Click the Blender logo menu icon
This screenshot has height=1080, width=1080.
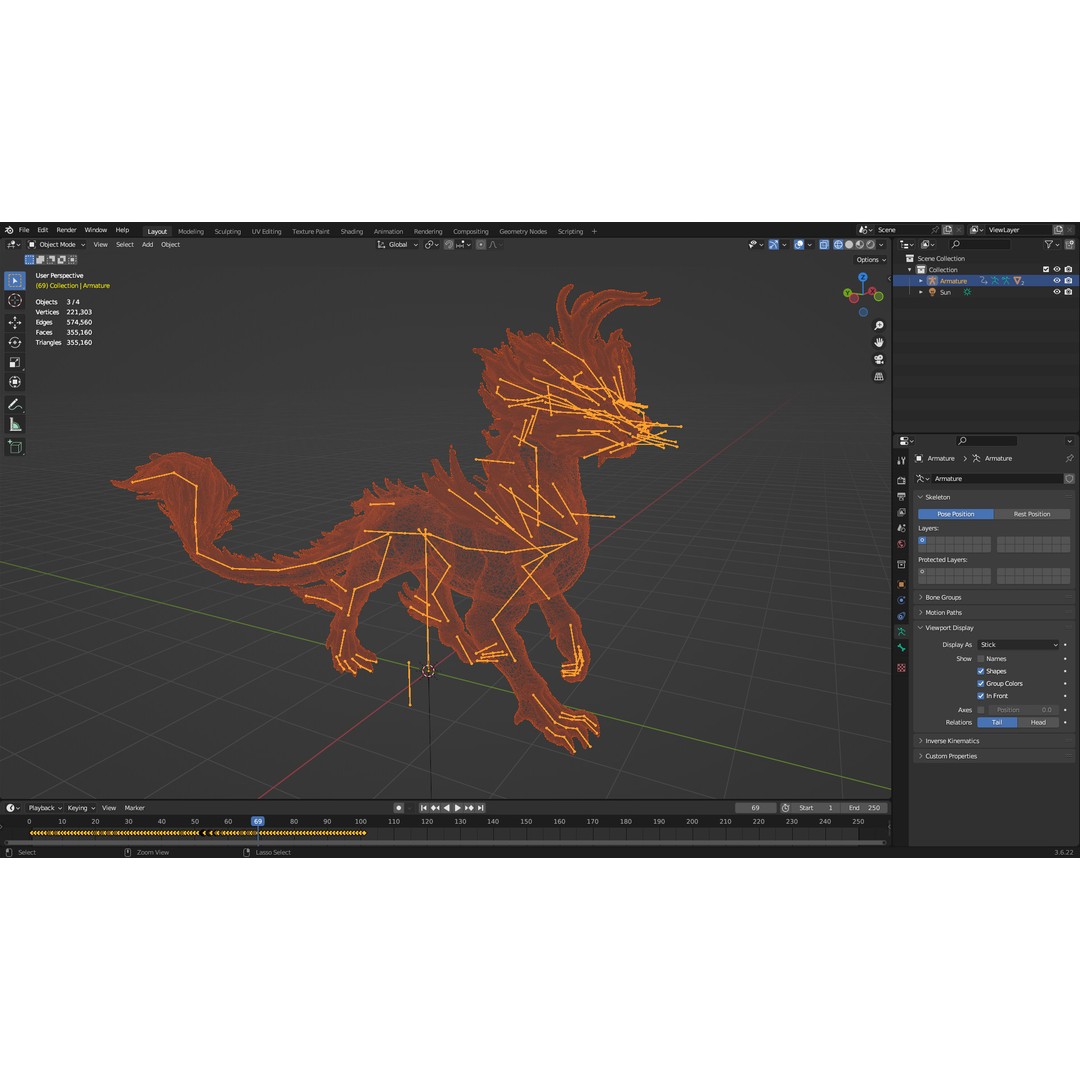pos(9,230)
